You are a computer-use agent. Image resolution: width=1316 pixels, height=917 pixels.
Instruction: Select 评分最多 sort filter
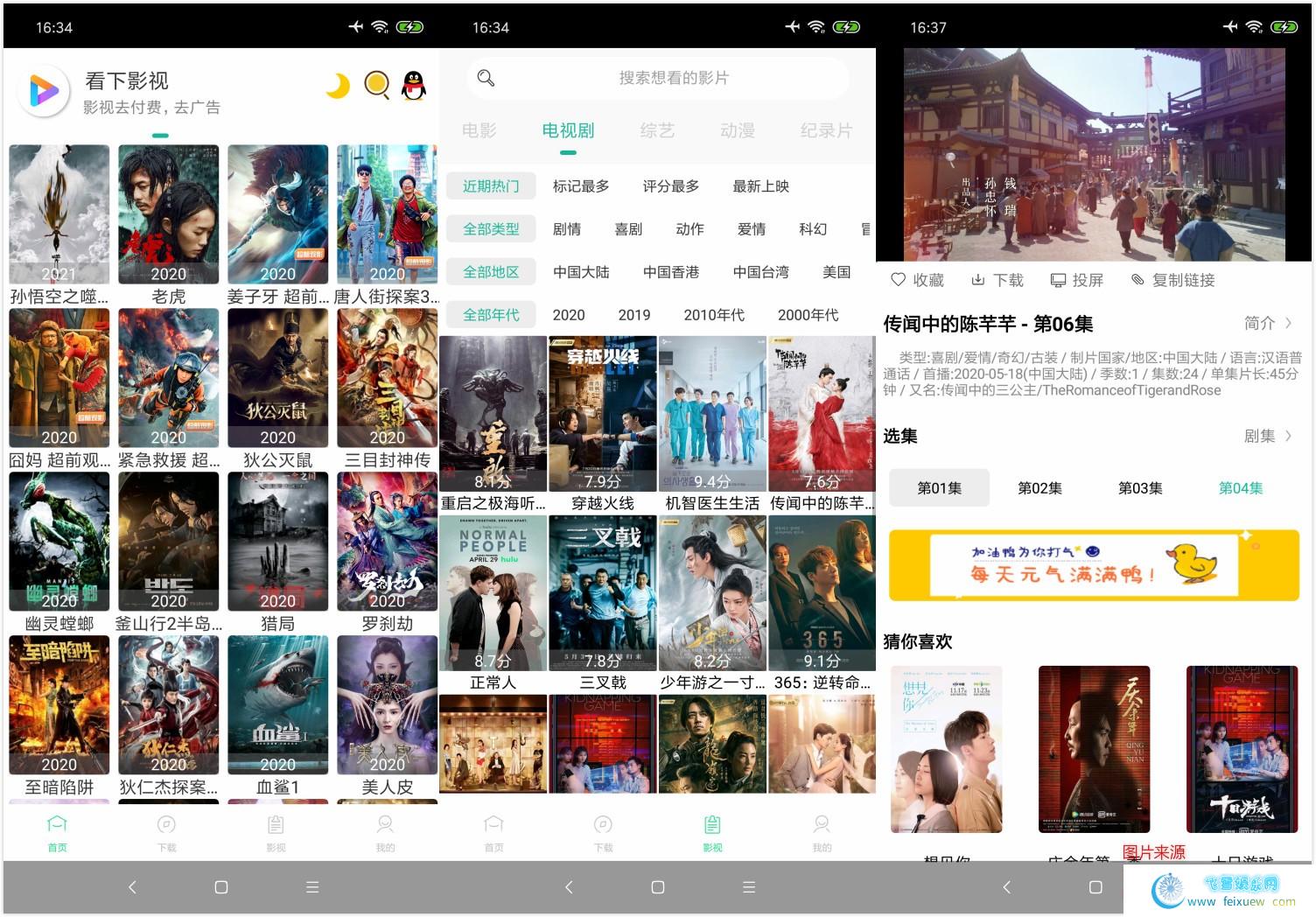point(671,186)
